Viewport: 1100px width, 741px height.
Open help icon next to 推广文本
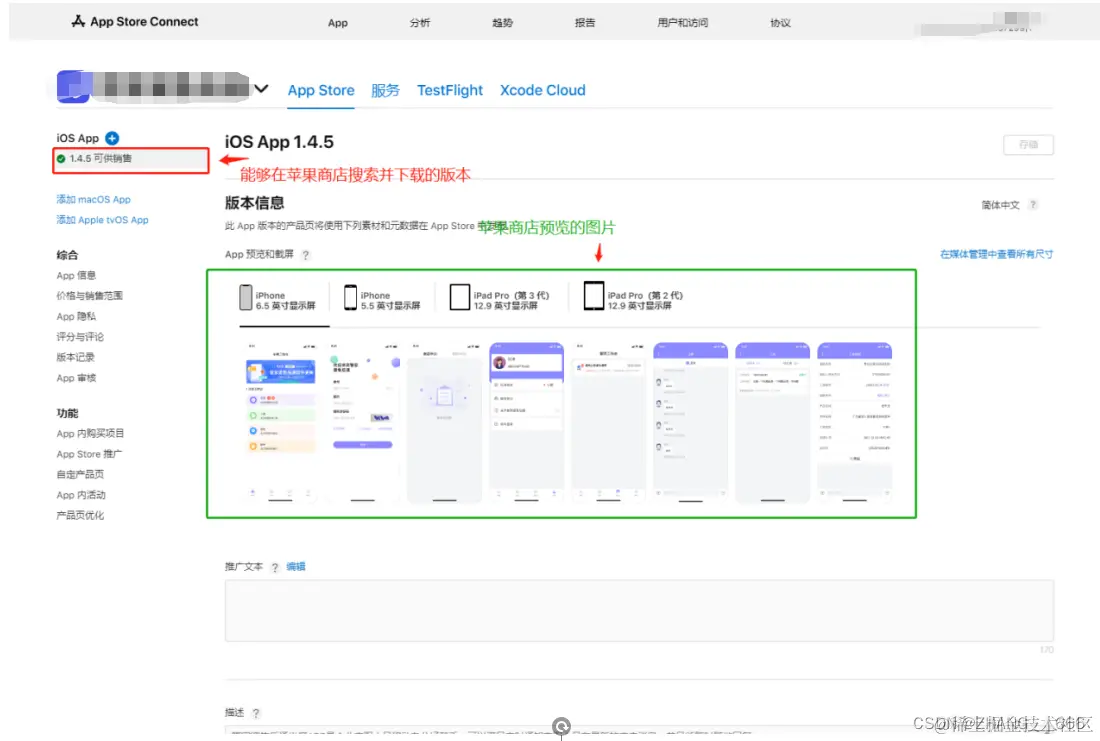point(275,567)
